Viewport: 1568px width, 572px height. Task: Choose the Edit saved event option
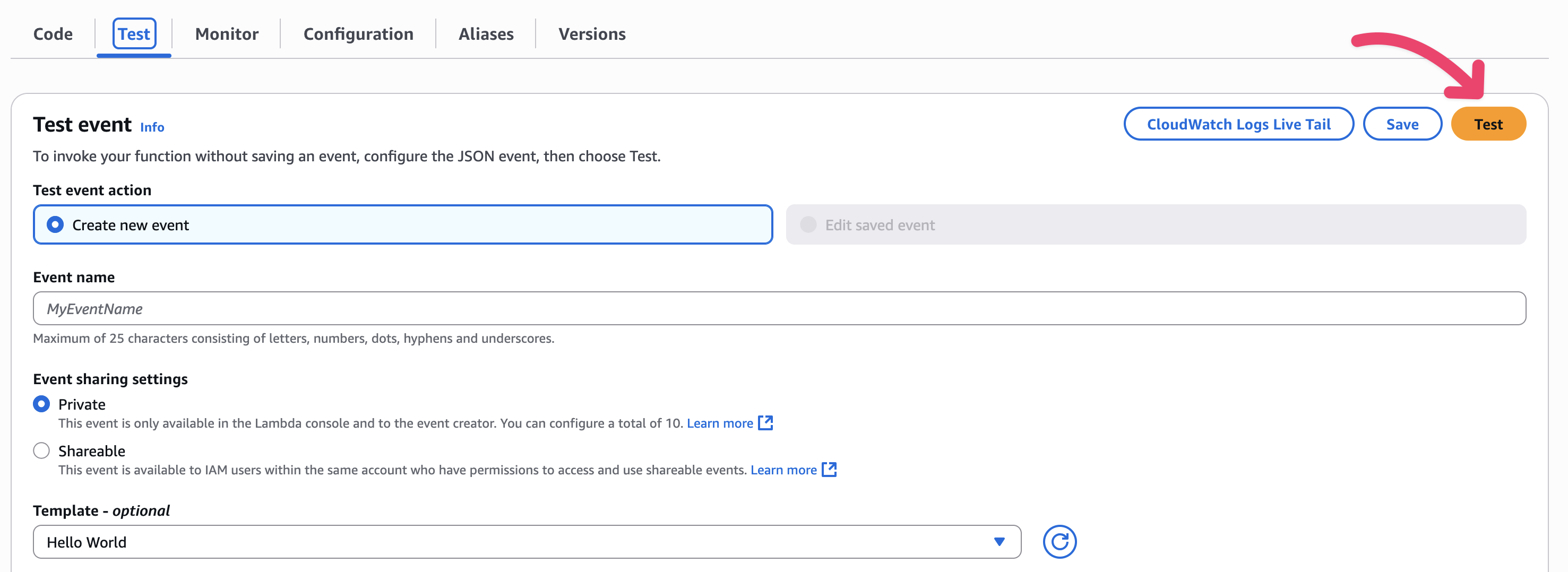coord(1156,224)
